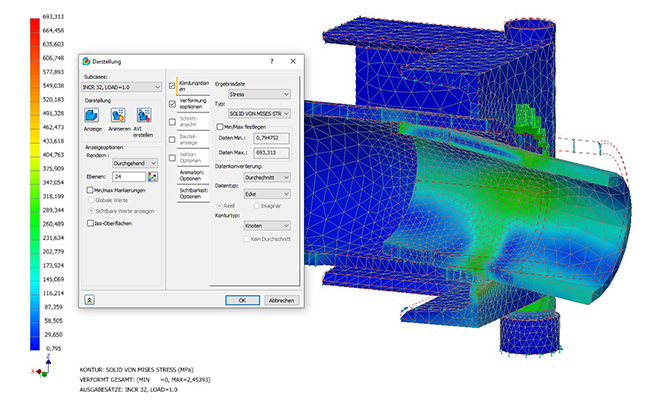Open the color palette icon beside Ebenen

[x=153, y=176]
